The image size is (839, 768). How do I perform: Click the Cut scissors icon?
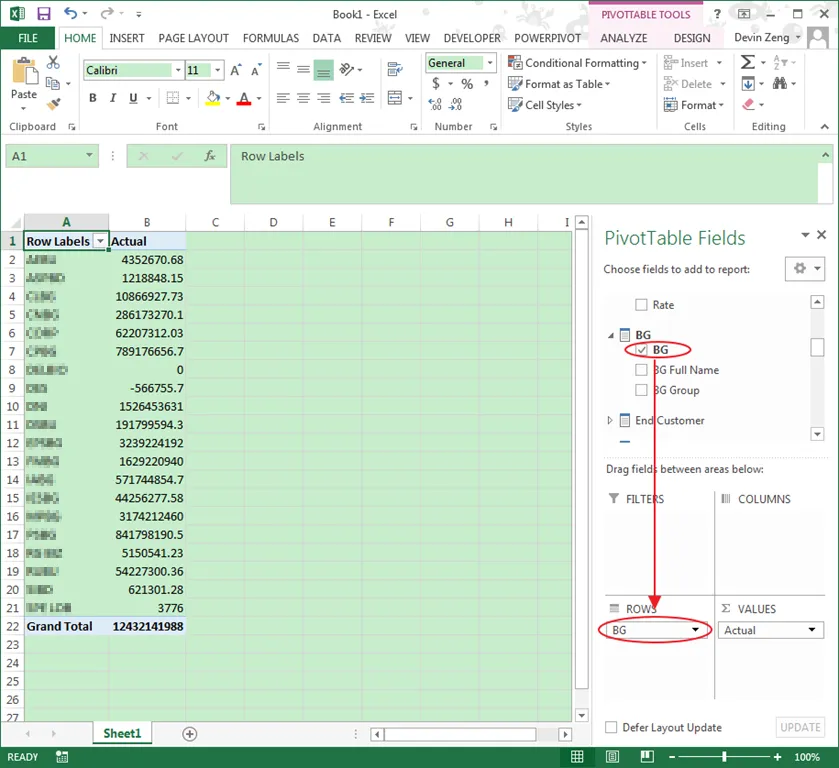click(52, 62)
